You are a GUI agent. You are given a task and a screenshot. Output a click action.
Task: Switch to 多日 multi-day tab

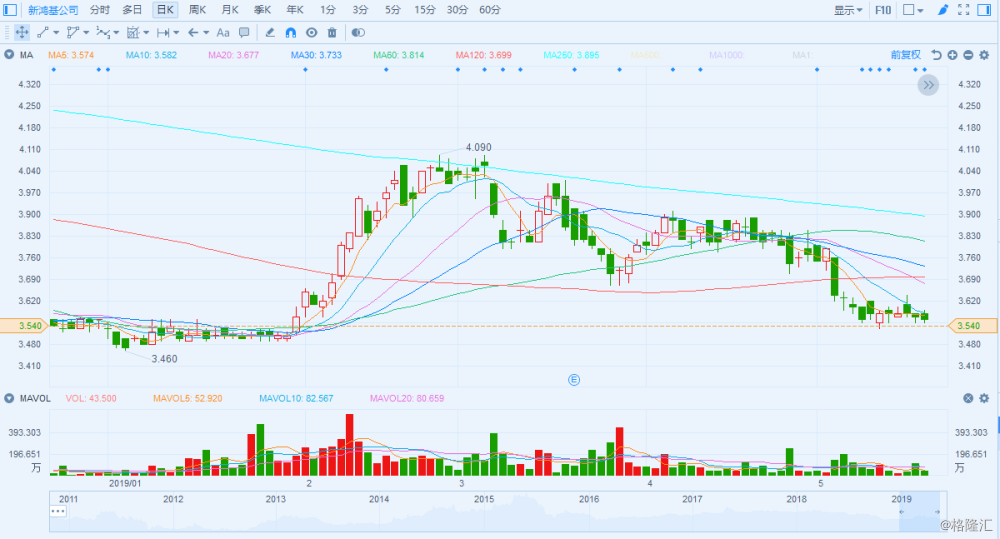coord(132,10)
